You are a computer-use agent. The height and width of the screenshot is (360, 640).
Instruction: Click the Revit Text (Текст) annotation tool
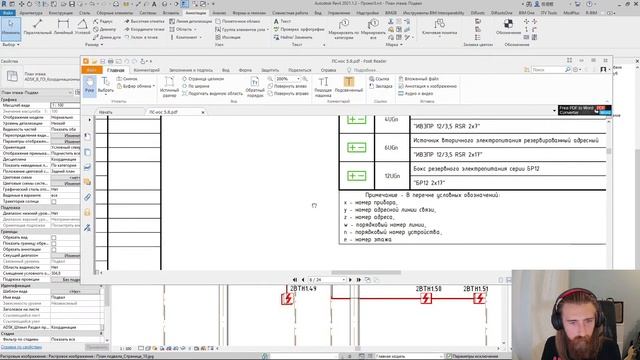(x=282, y=21)
